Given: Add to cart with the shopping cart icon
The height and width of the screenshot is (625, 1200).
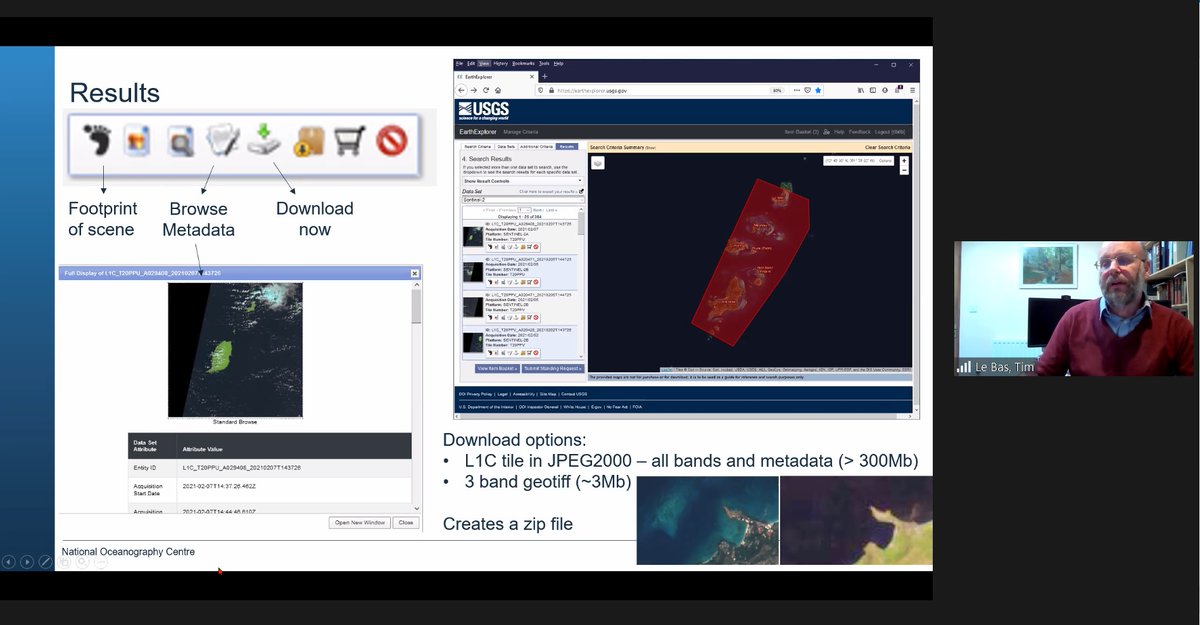Looking at the screenshot, I should pyautogui.click(x=349, y=142).
